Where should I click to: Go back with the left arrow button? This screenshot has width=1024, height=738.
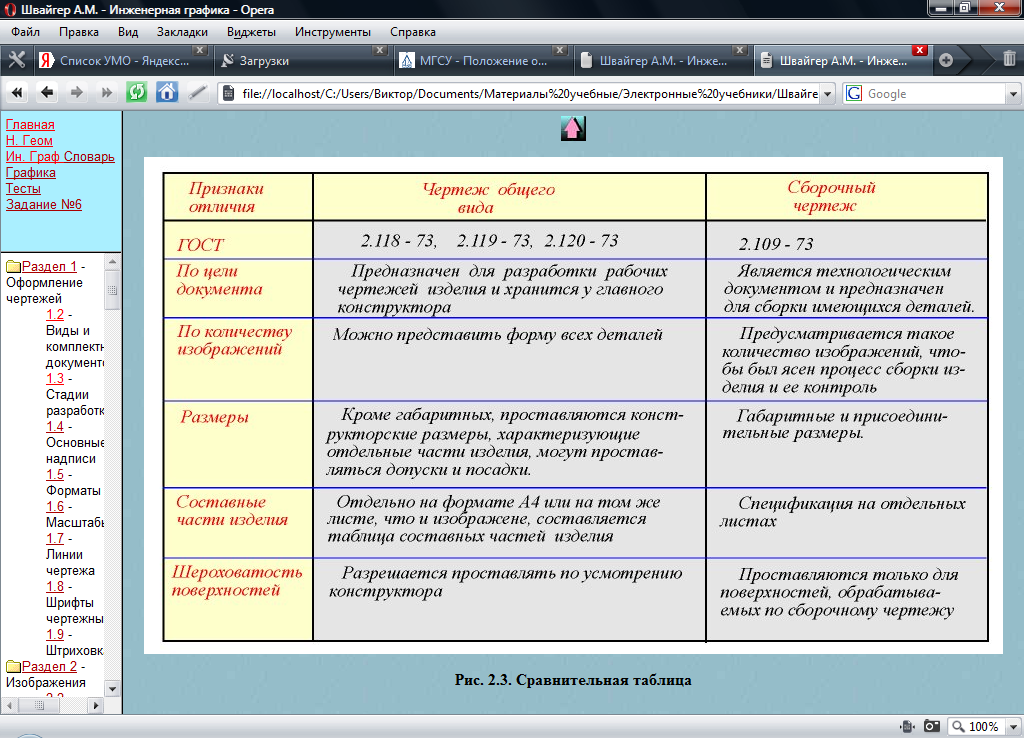(46, 93)
